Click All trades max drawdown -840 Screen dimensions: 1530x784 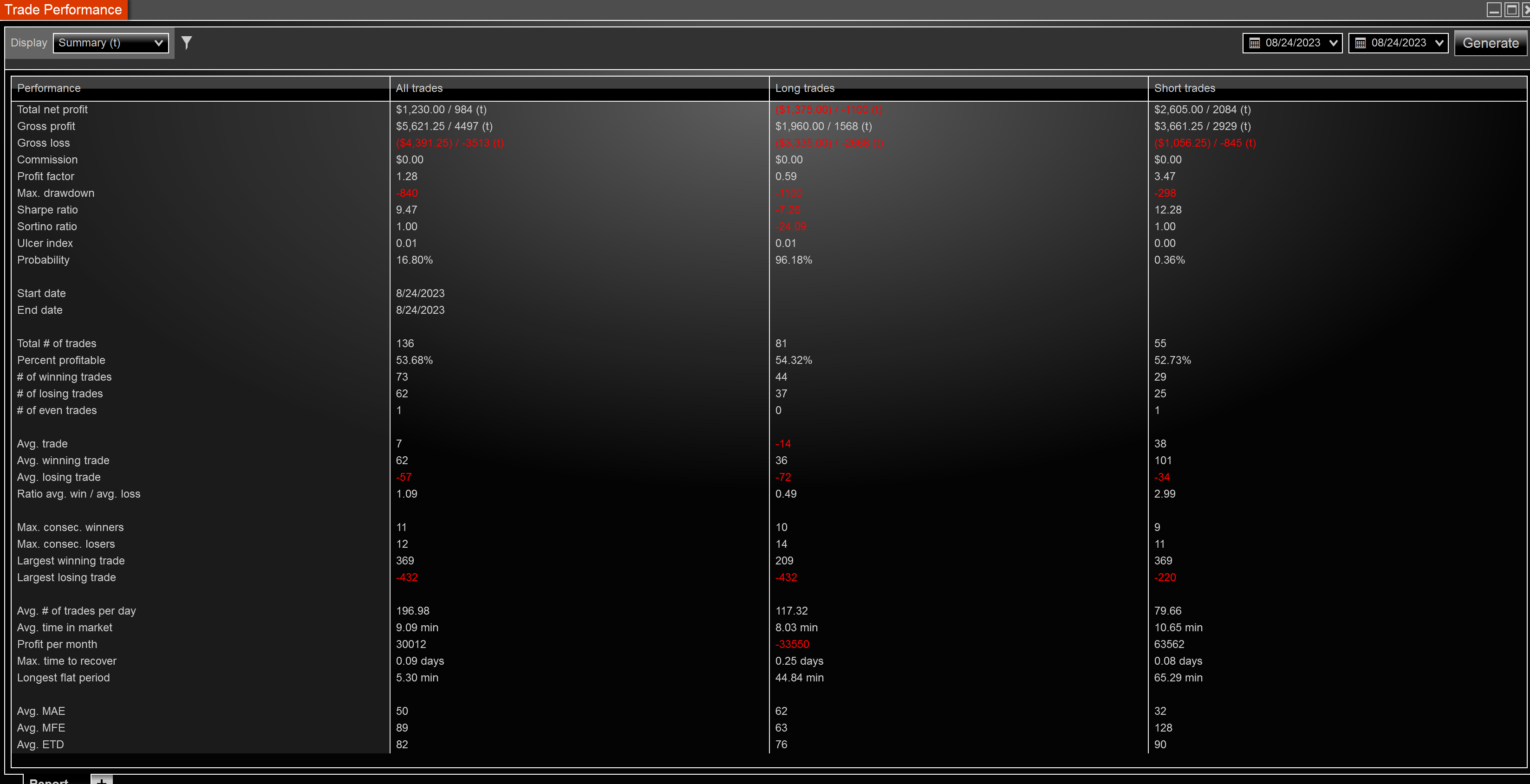407,193
